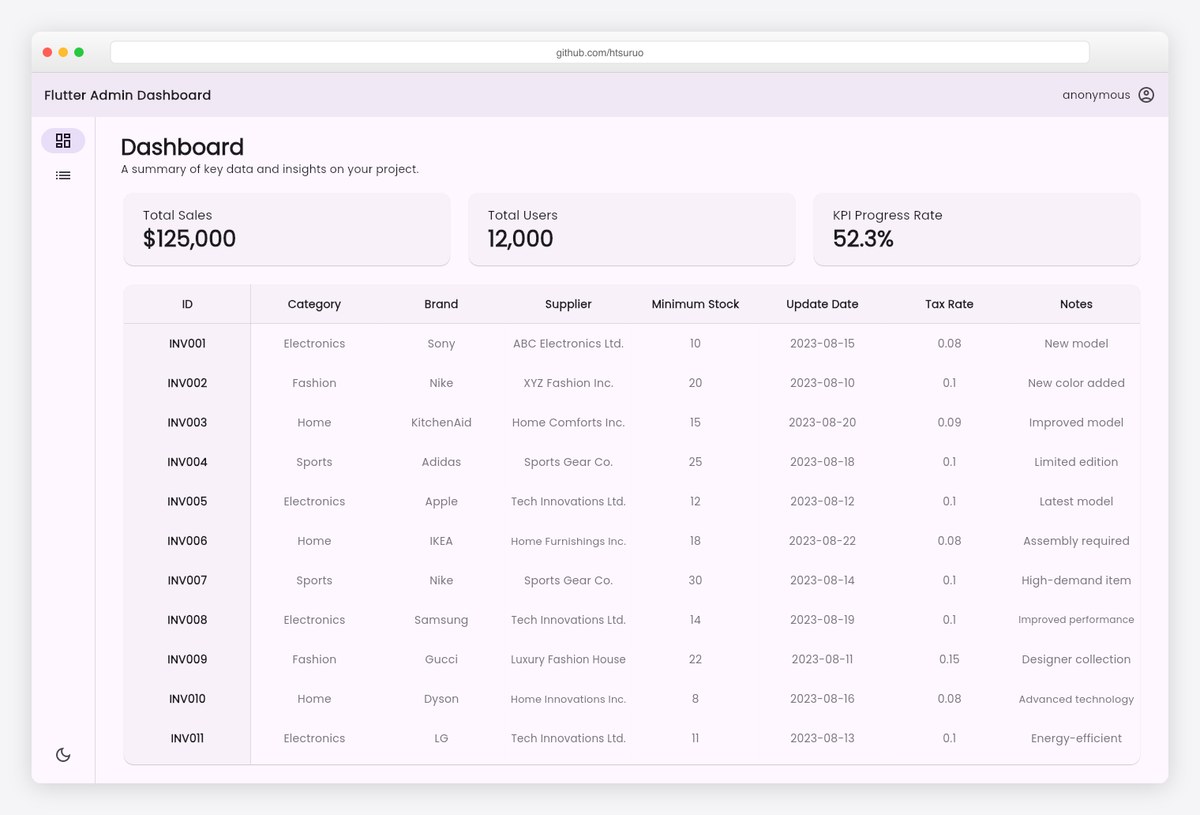Select the INV003 row ID cell
Image resolution: width=1200 pixels, height=815 pixels.
point(187,422)
